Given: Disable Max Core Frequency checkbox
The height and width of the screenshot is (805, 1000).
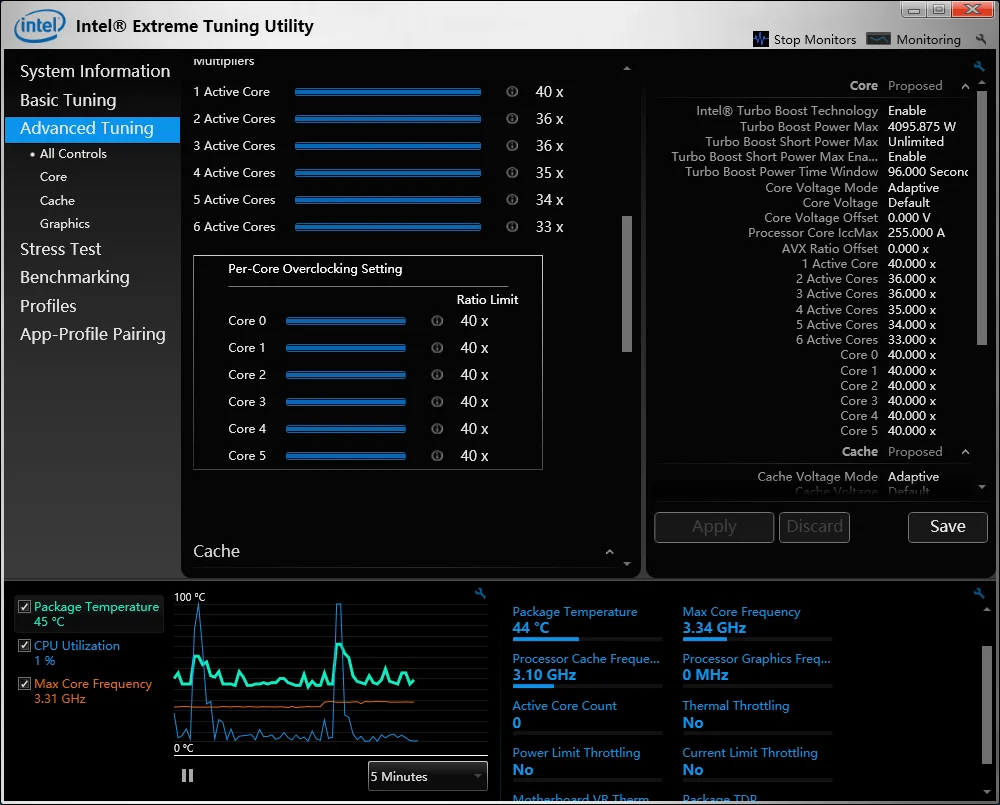Looking at the screenshot, I should pyautogui.click(x=25, y=684).
